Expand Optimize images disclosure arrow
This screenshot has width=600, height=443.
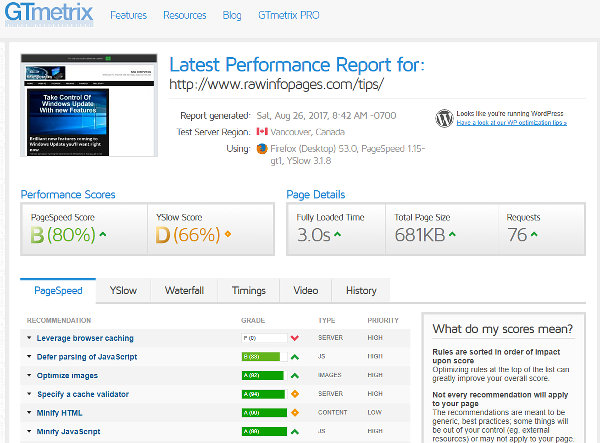pyautogui.click(x=29, y=375)
